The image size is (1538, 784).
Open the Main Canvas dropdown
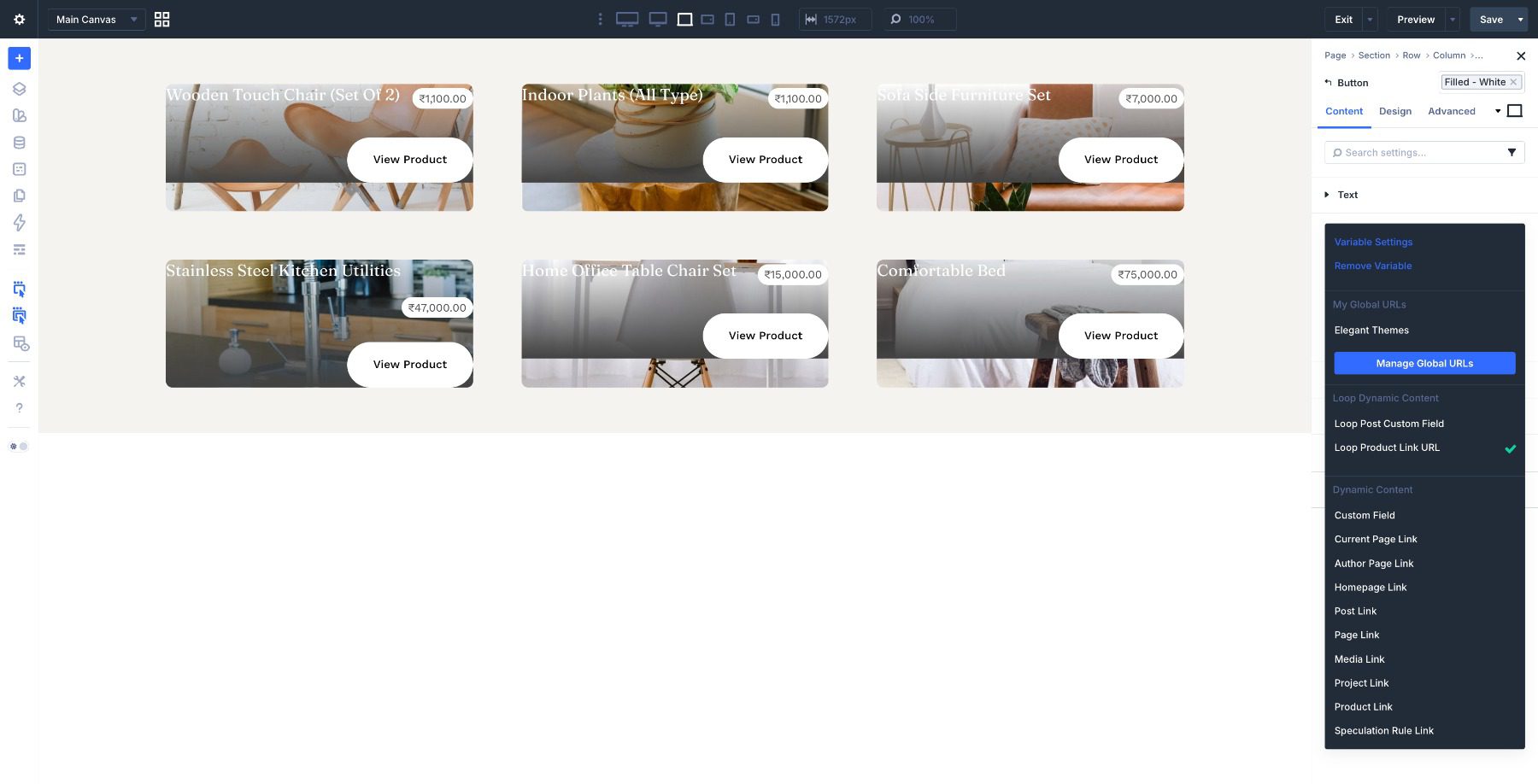point(96,19)
